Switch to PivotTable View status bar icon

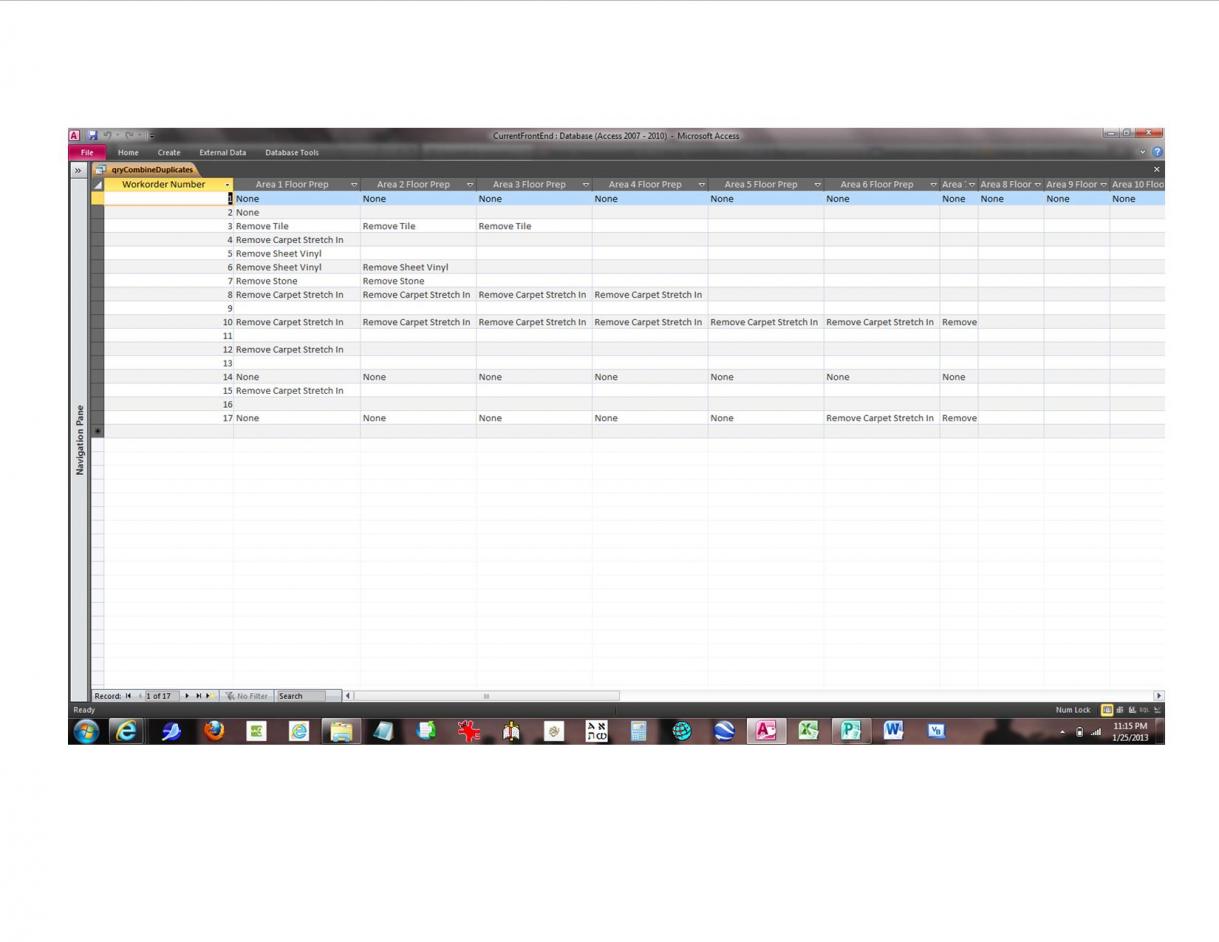(1120, 710)
